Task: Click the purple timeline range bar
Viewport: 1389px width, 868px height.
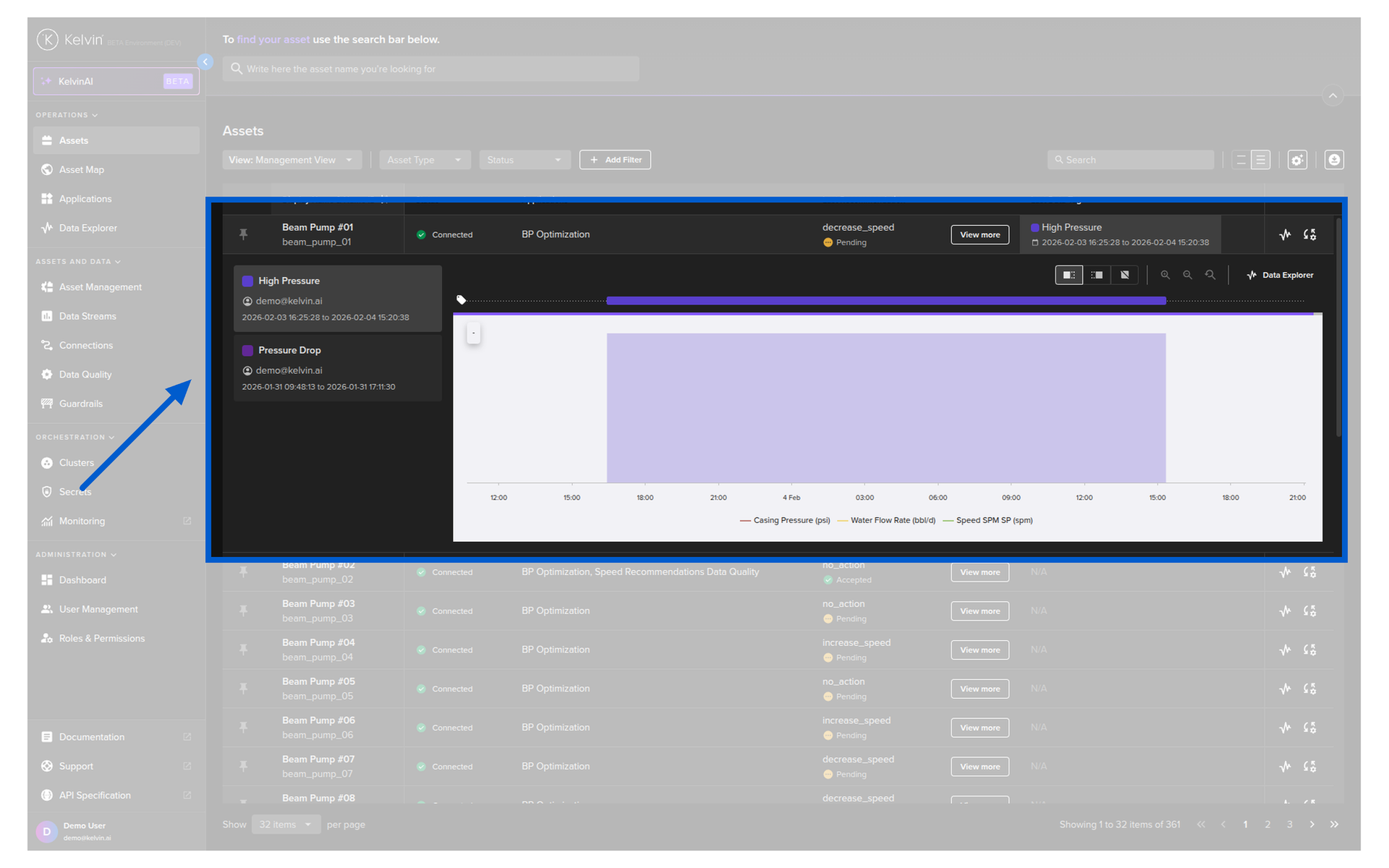Action: click(x=885, y=300)
